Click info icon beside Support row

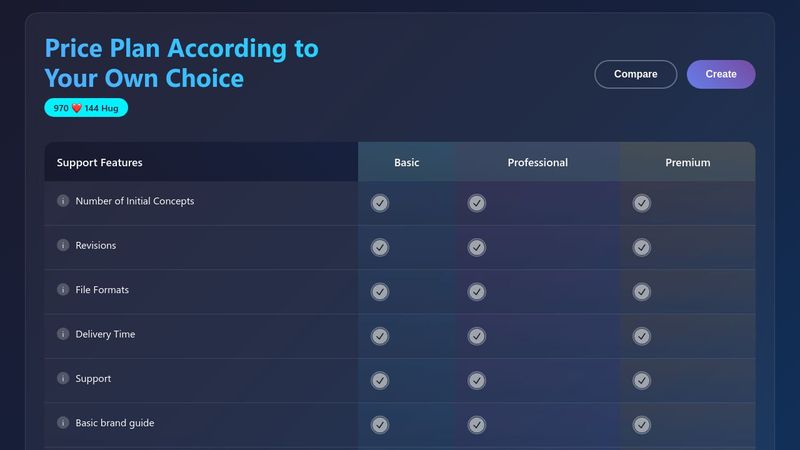[63, 379]
